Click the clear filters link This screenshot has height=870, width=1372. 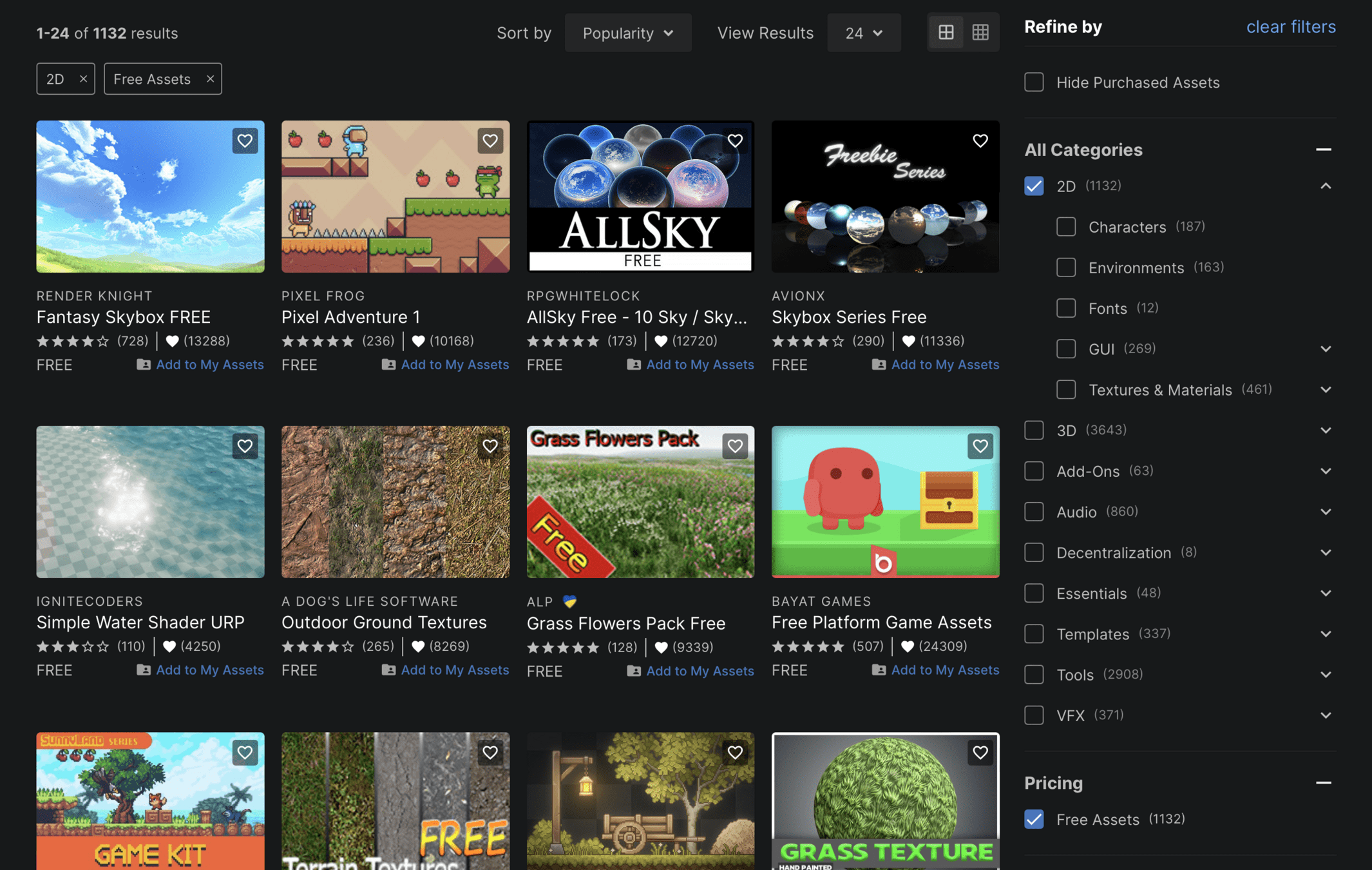click(x=1290, y=27)
